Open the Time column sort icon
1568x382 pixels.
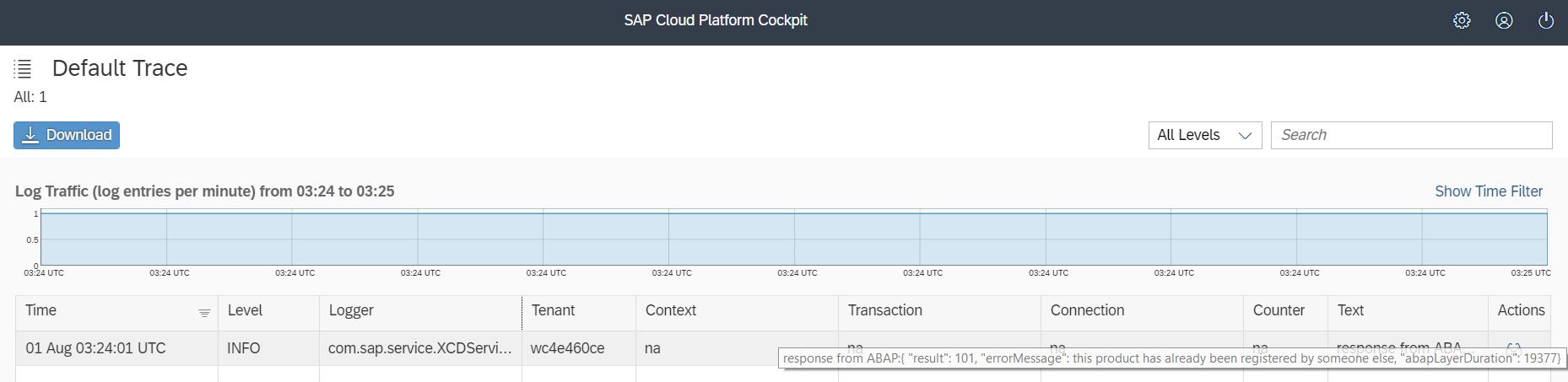pyautogui.click(x=204, y=313)
